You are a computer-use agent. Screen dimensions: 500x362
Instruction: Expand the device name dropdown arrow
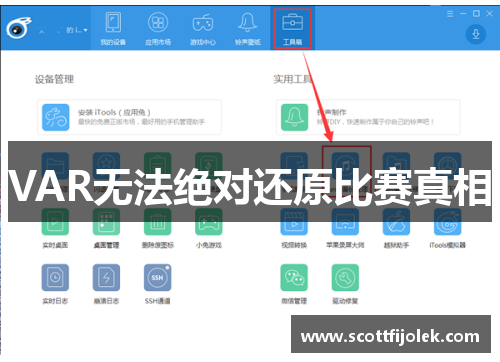tap(86, 30)
